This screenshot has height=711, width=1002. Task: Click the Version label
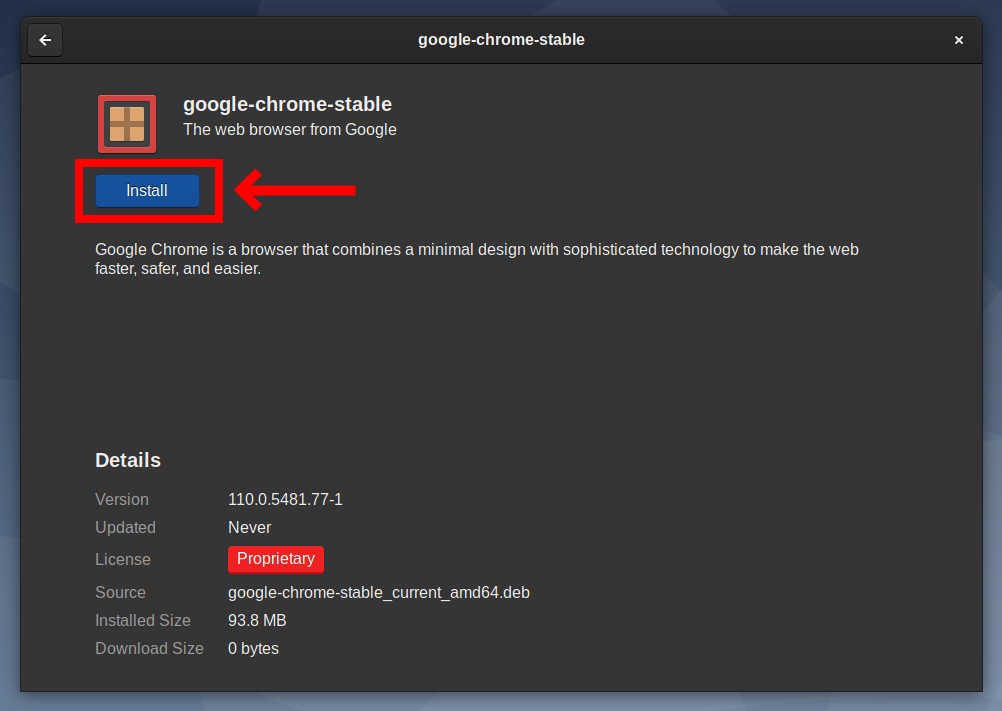pyautogui.click(x=121, y=500)
